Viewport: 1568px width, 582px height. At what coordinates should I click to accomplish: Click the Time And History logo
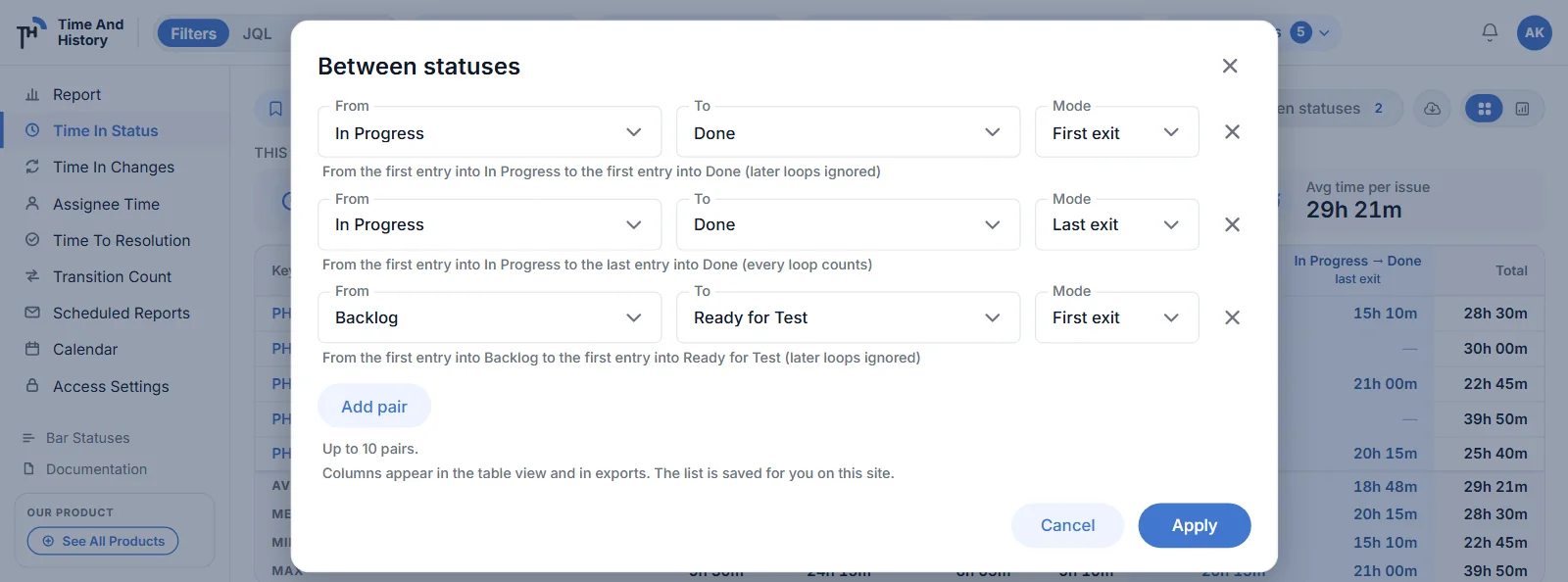71,32
